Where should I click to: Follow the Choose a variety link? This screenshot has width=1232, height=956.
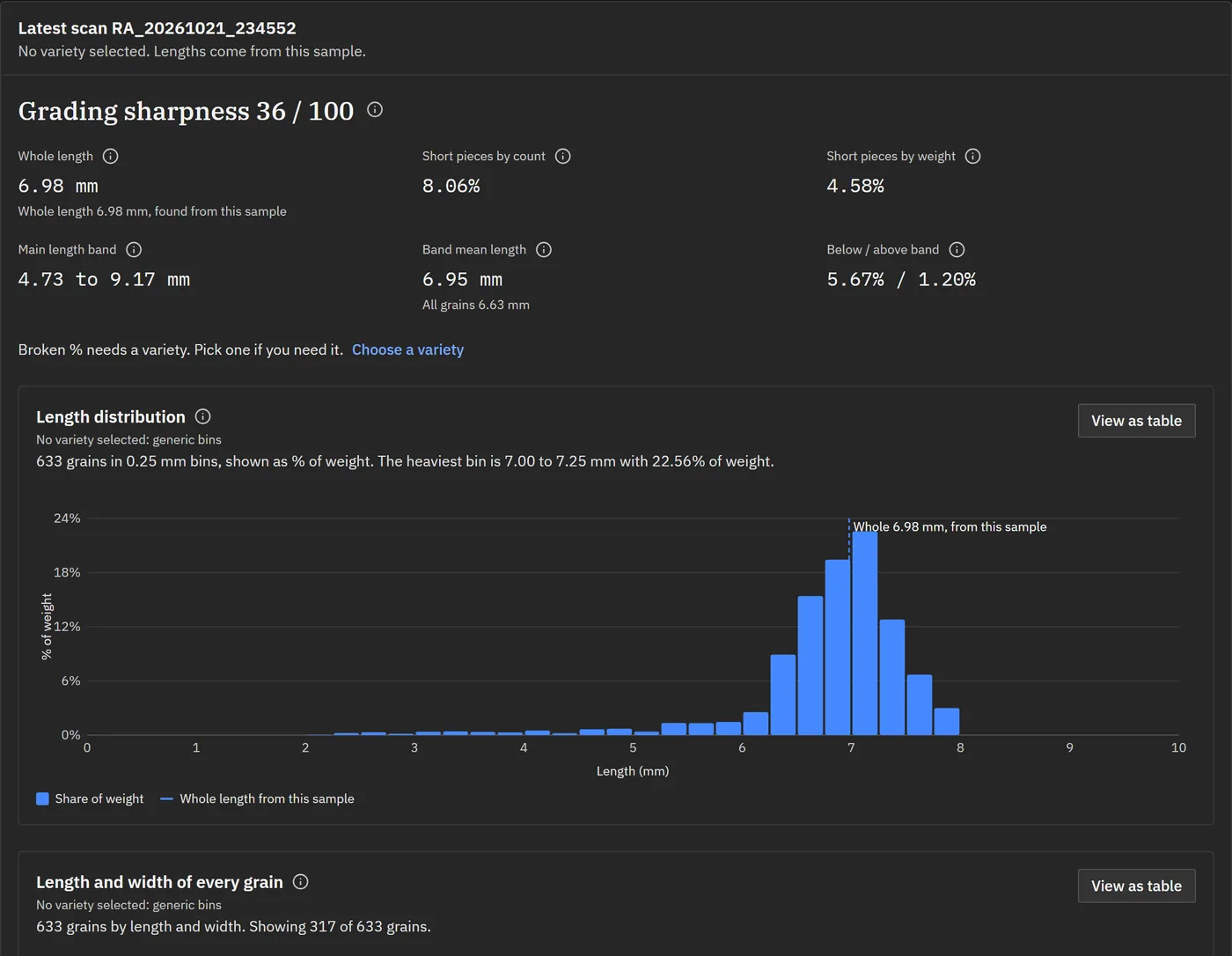point(407,349)
